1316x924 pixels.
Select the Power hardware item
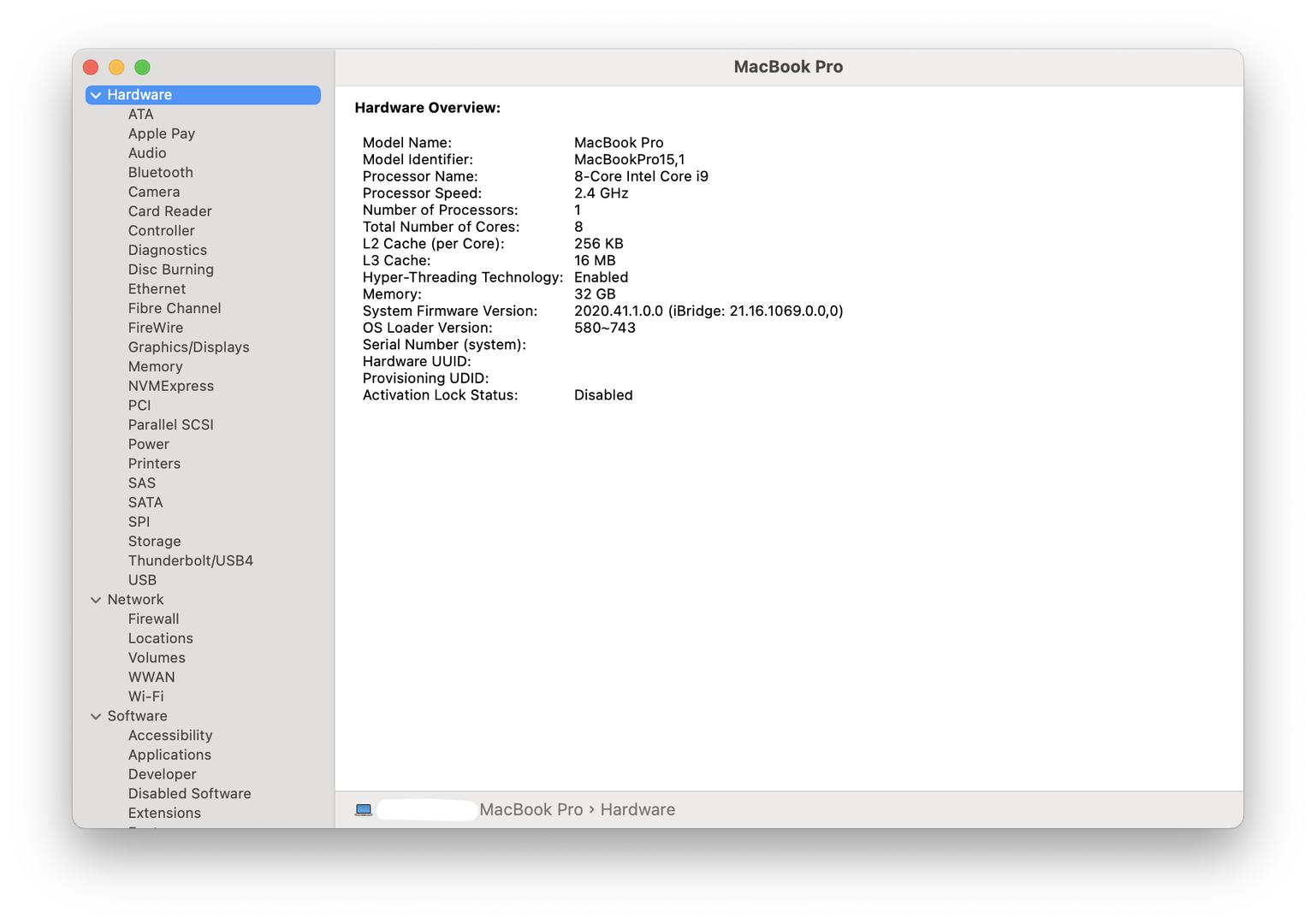point(148,444)
